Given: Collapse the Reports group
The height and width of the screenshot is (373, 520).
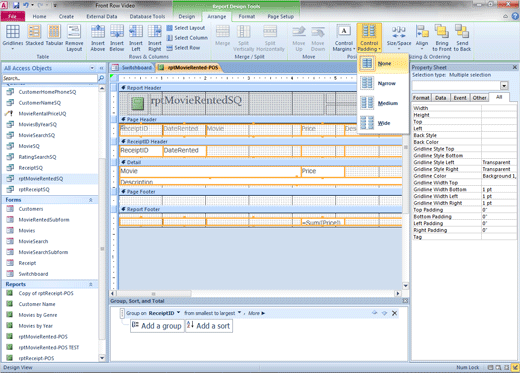Looking at the screenshot, I should coord(91,284).
